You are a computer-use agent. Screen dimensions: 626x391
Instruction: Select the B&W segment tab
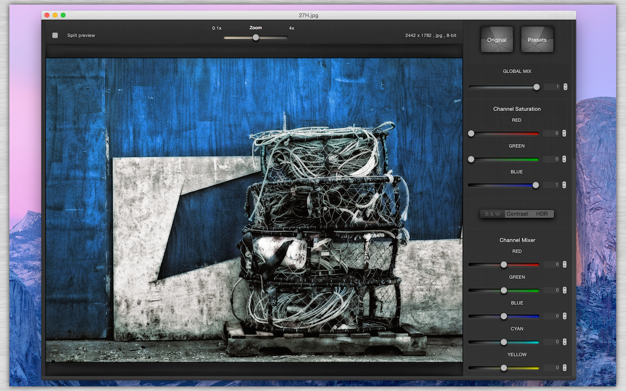(492, 214)
